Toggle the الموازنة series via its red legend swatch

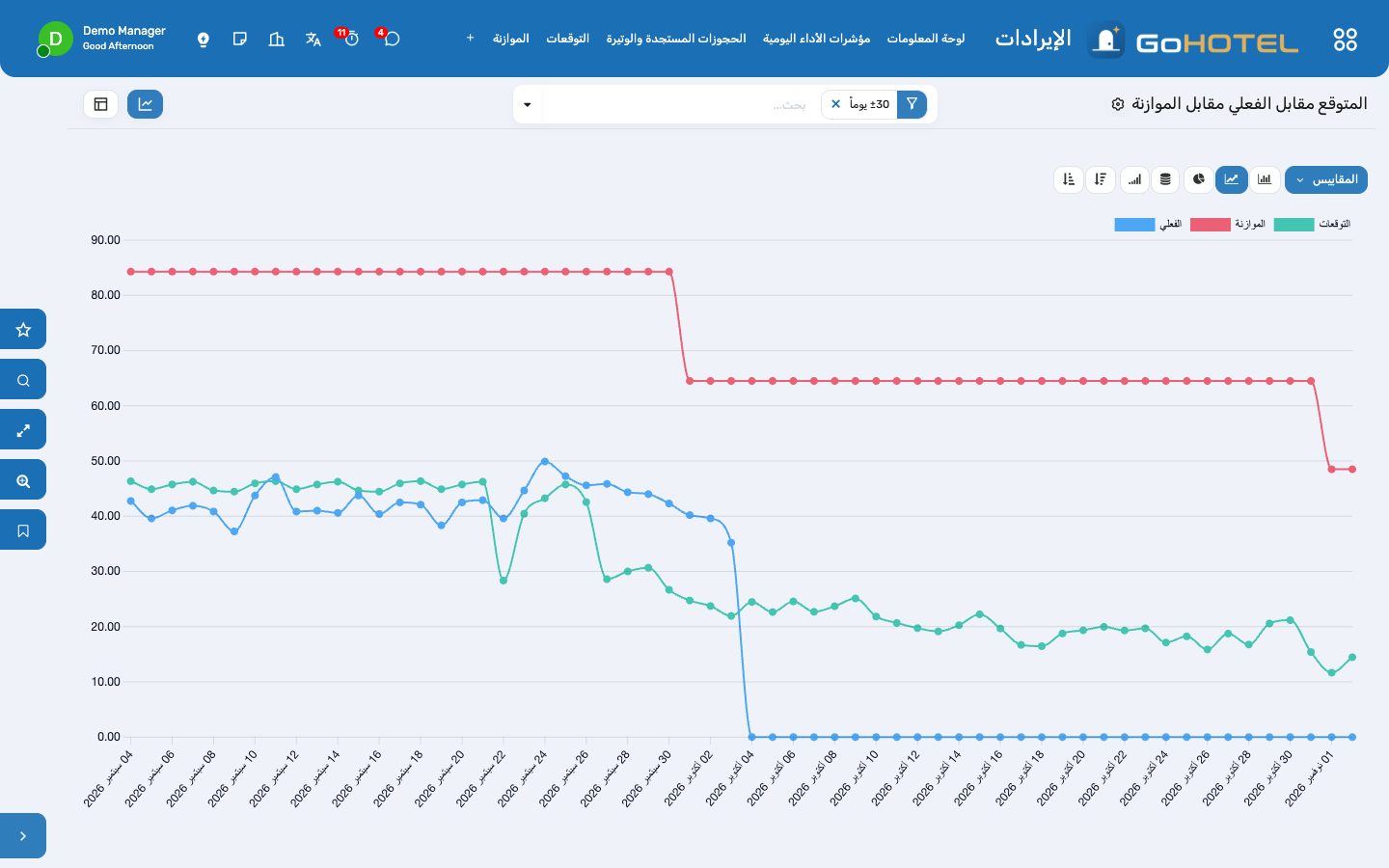pos(1211,225)
